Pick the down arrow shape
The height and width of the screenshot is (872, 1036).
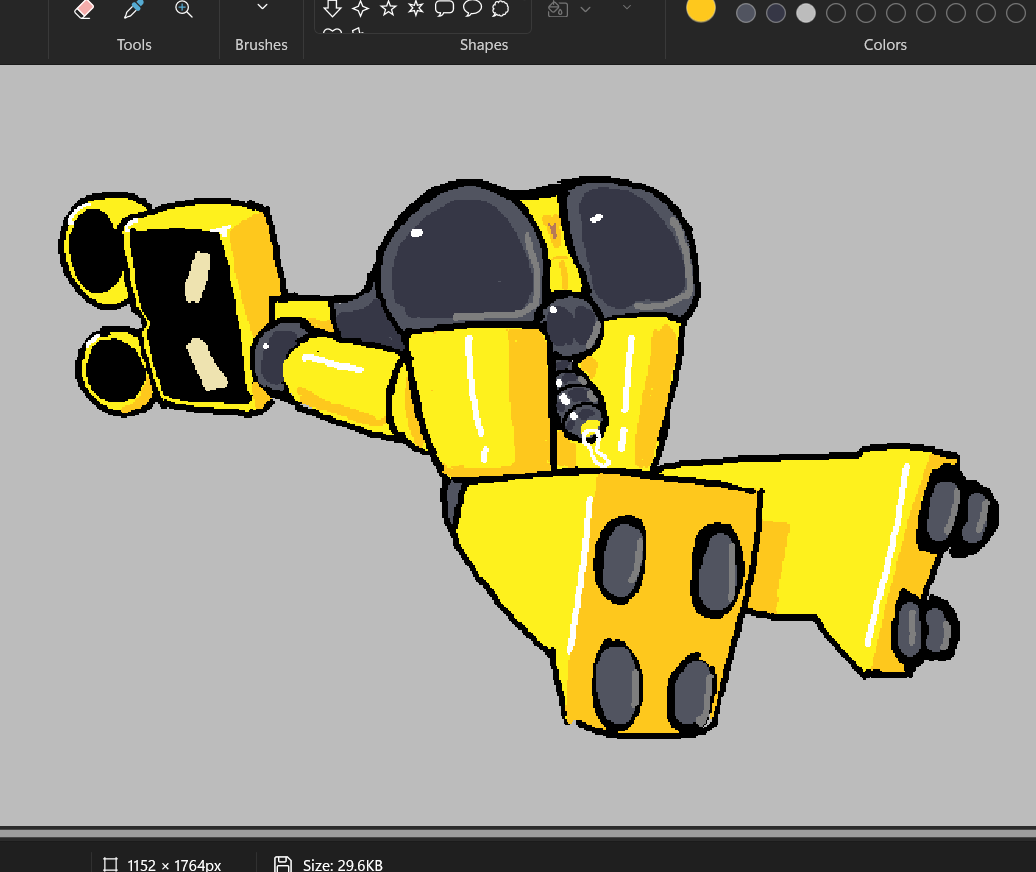[332, 9]
